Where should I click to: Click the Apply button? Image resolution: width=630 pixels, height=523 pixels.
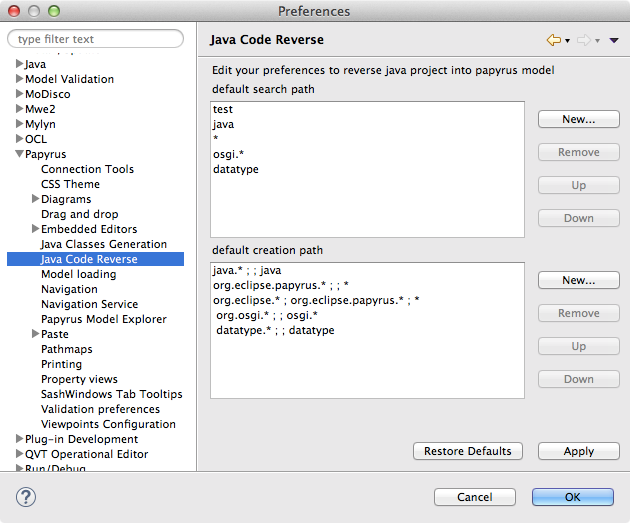click(578, 451)
